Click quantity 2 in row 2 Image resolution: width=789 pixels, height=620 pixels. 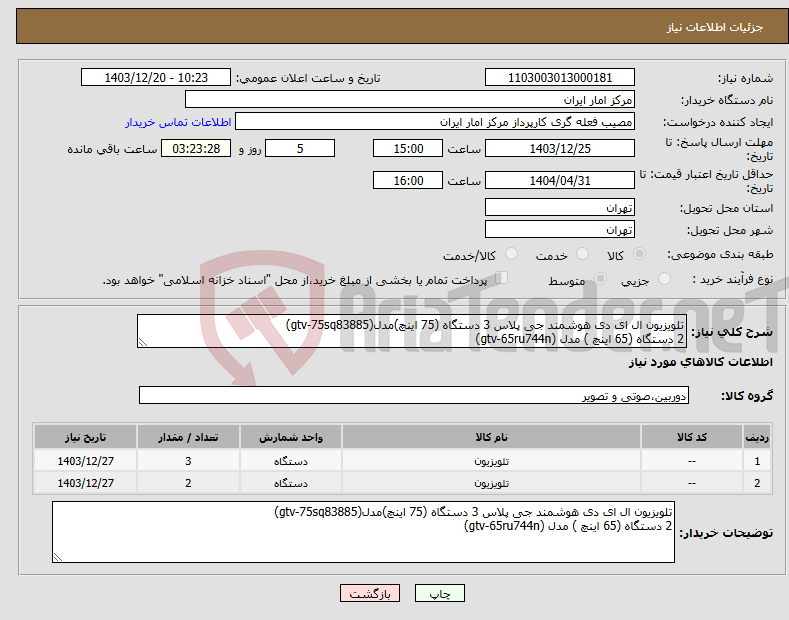click(x=188, y=483)
